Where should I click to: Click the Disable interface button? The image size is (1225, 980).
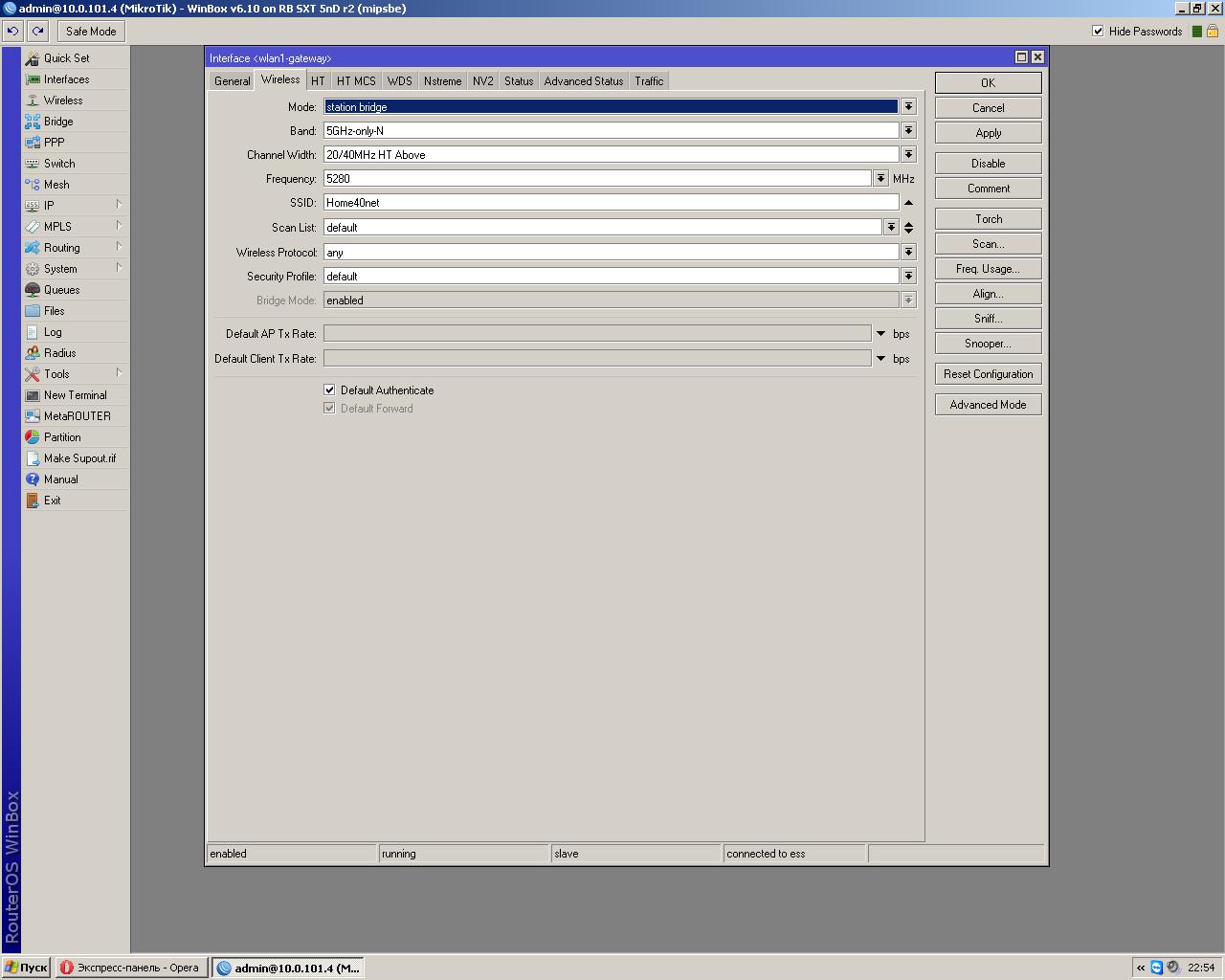pos(988,164)
